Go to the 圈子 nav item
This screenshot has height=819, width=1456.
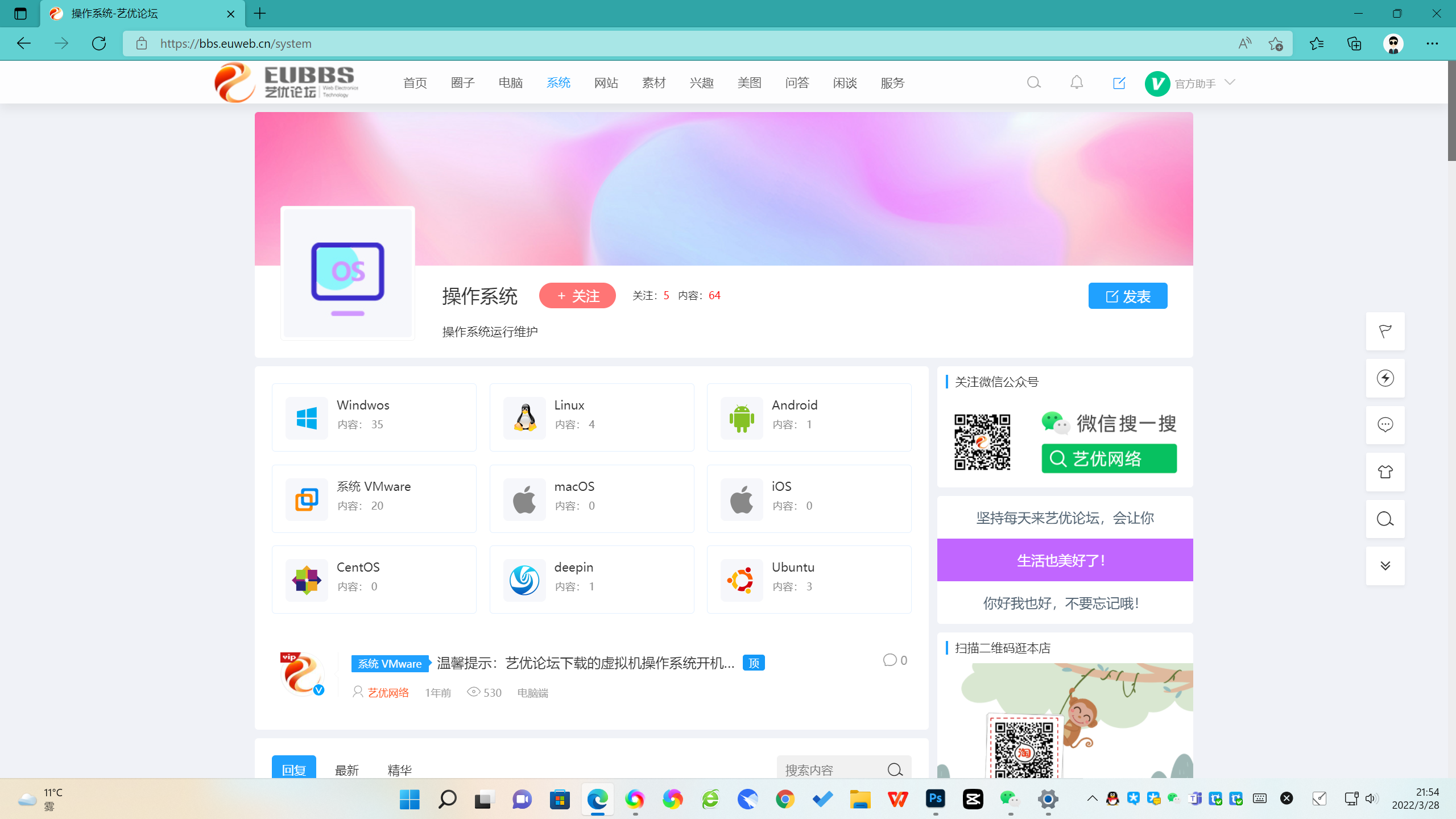463,83
